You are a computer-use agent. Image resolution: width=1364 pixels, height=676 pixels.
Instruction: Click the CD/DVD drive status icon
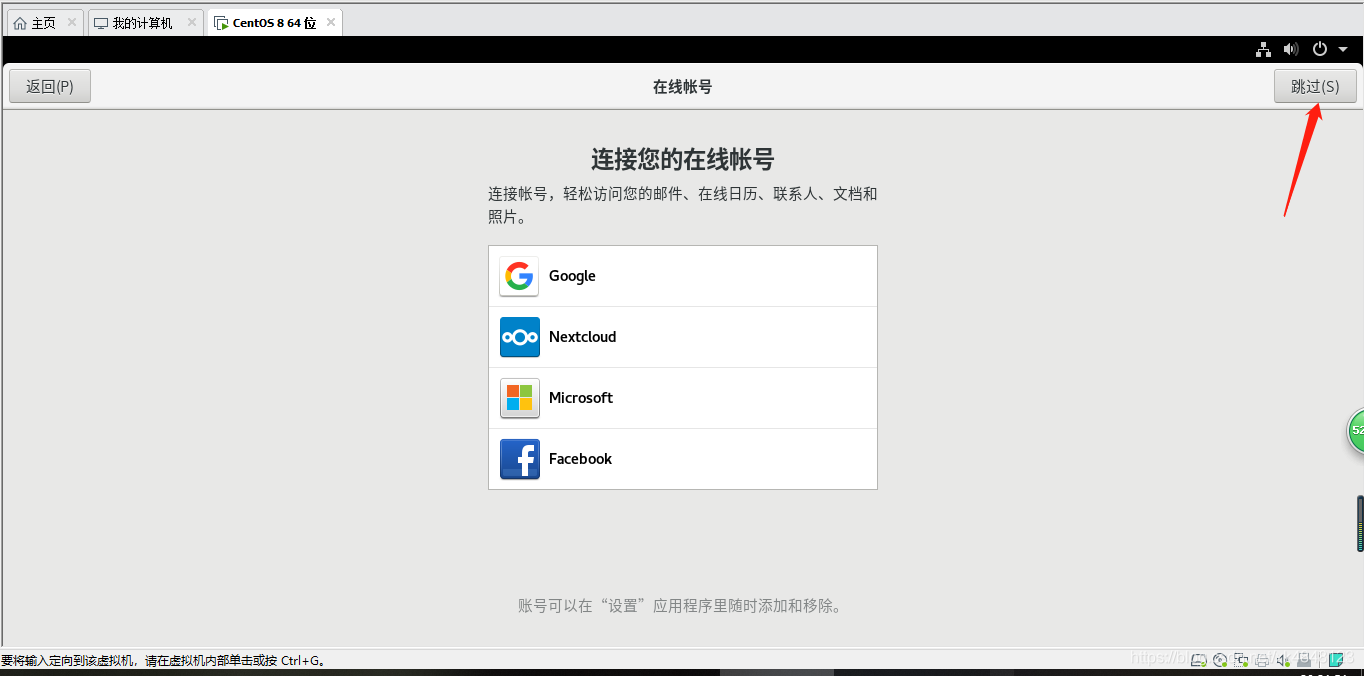coord(1220,659)
